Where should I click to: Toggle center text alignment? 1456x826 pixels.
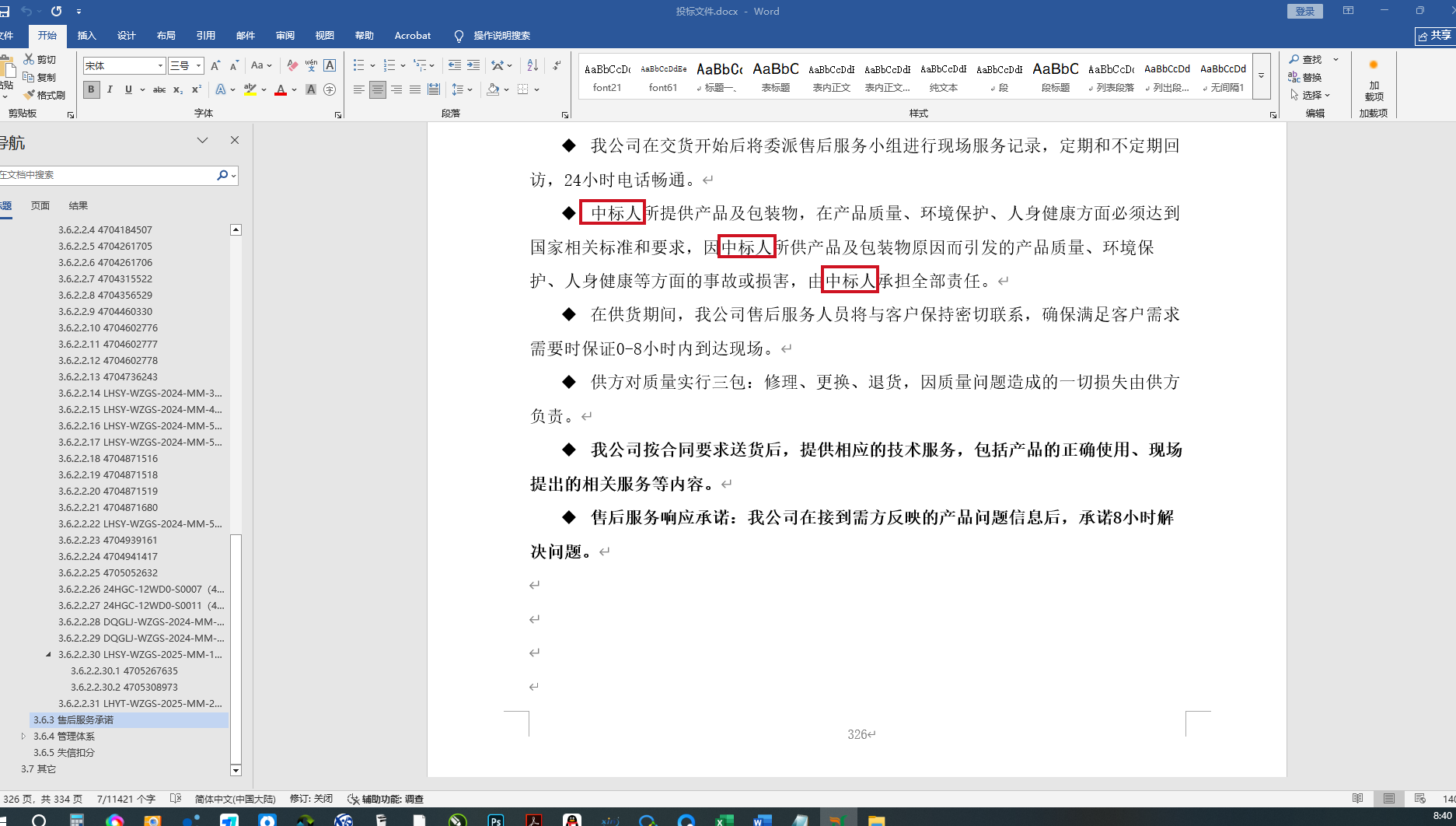pos(377,89)
